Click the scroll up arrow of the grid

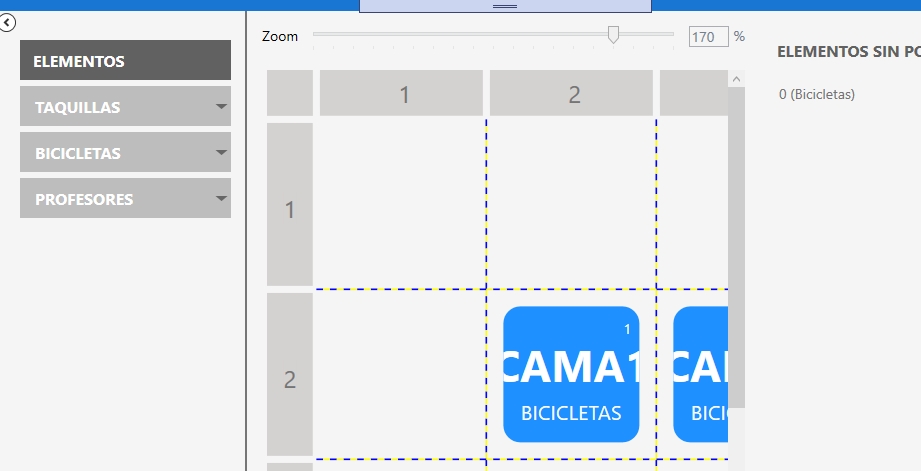(736, 79)
